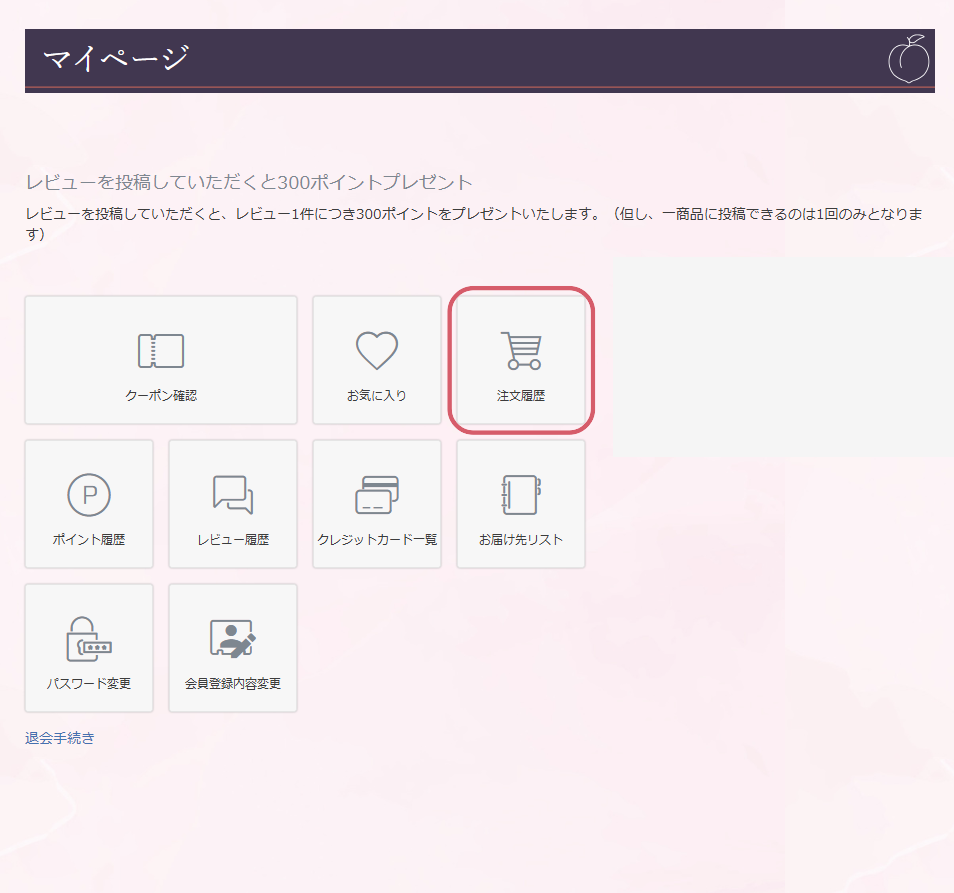Open the クレジットカード一覧 card list tile

tap(376, 503)
